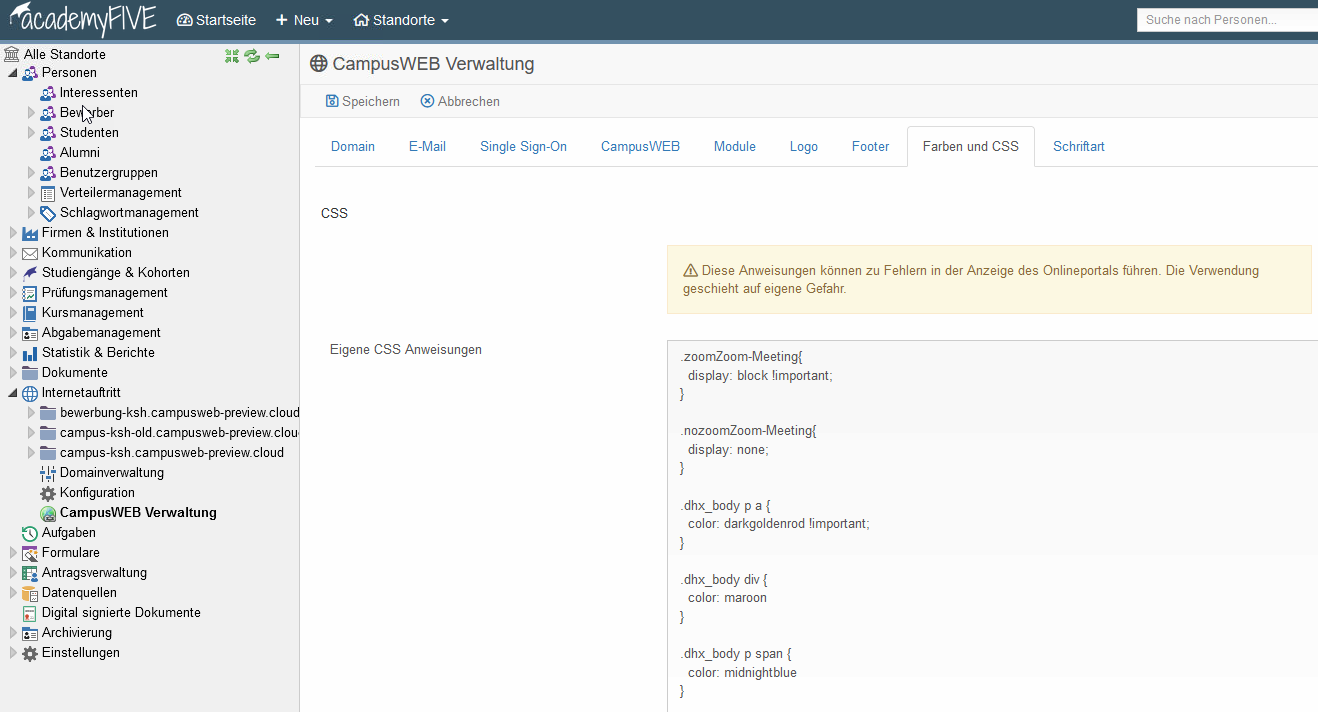The image size is (1318, 712).
Task: Click the Schlagwortmanagement tag icon
Action: (x=48, y=213)
